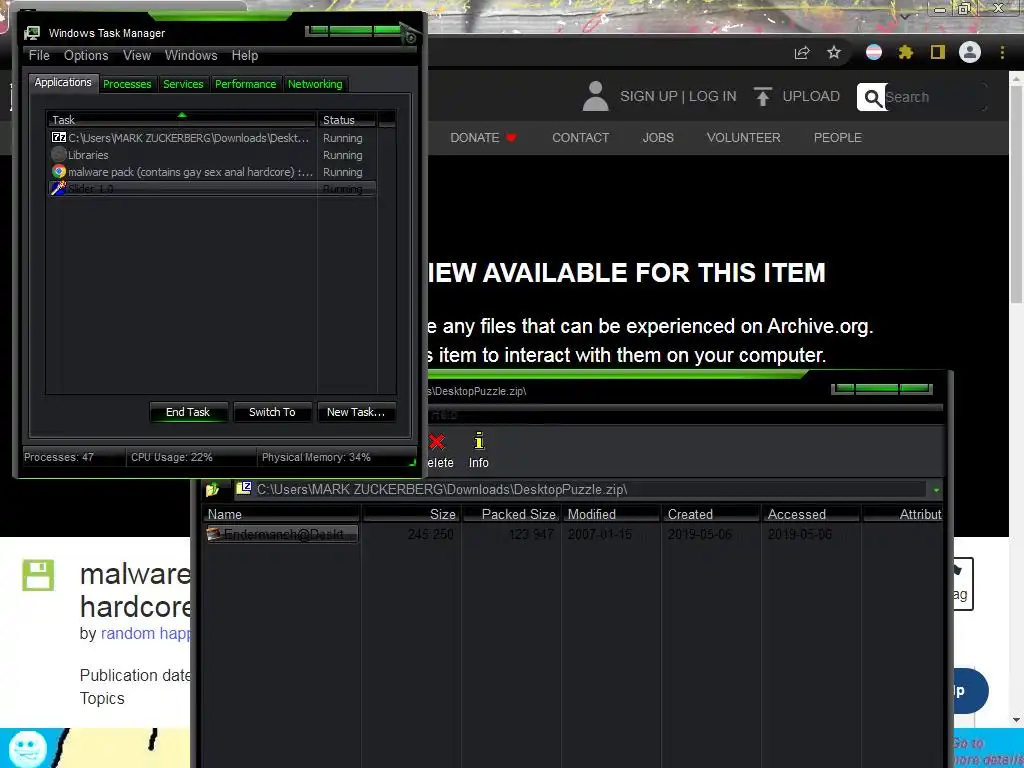Open the PEOPLE link
This screenshot has height=768, width=1024.
(838, 138)
